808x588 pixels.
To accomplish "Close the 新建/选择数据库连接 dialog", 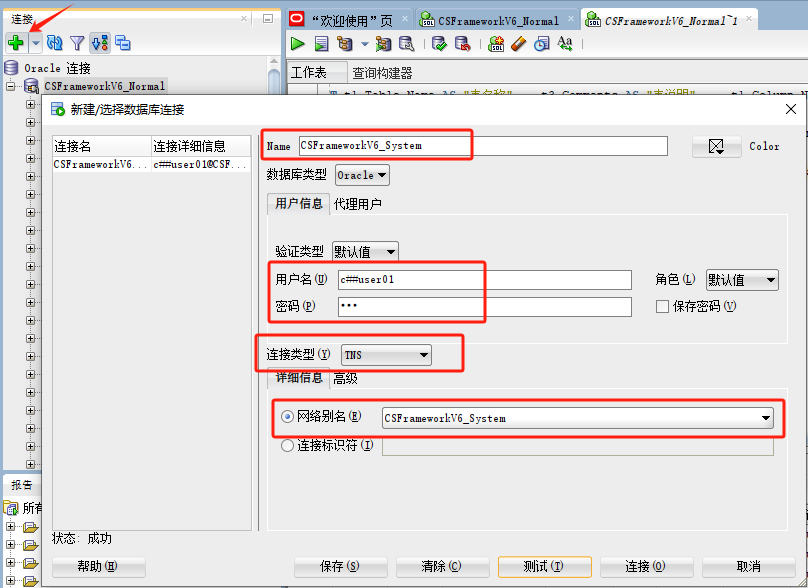I will coord(791,109).
